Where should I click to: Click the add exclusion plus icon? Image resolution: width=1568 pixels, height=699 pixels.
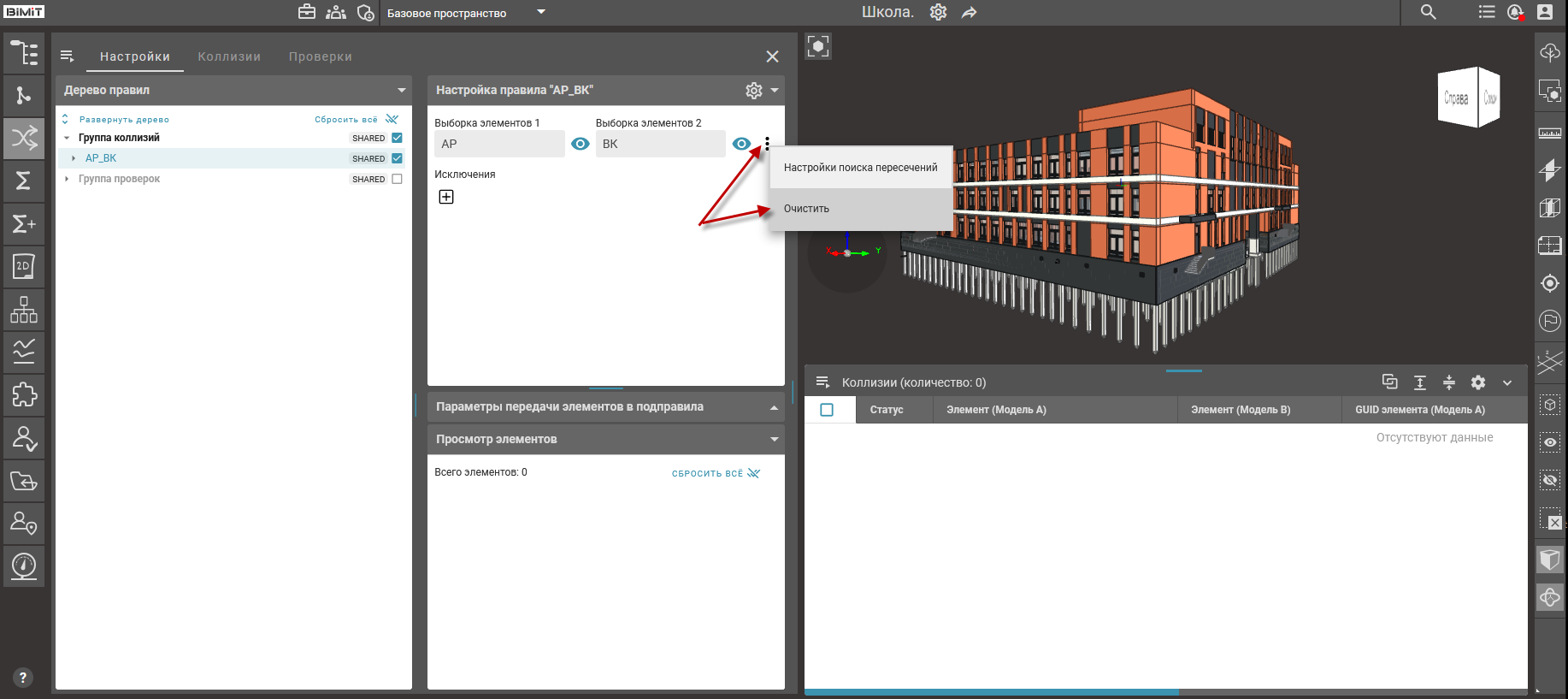click(446, 197)
